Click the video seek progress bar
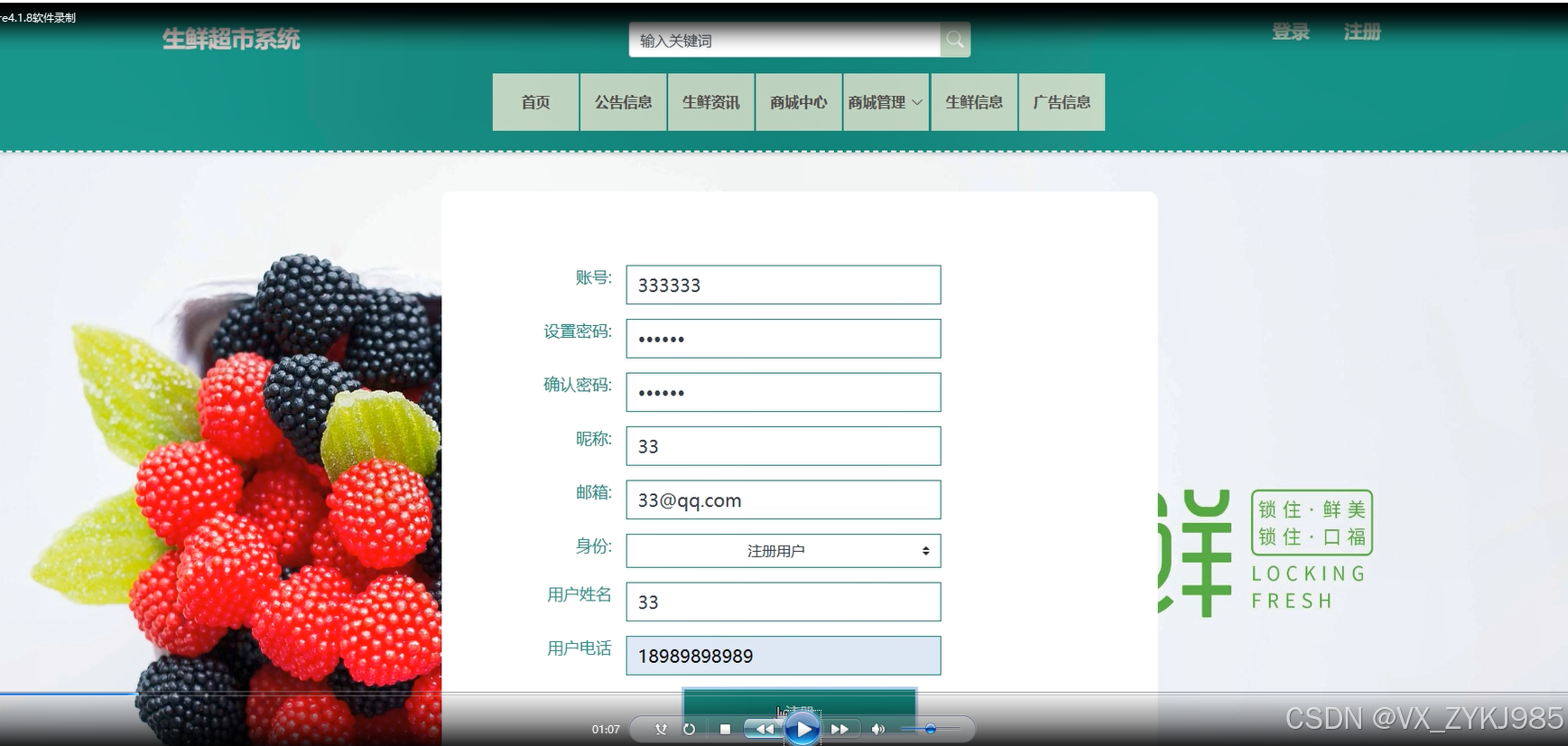 [784, 694]
